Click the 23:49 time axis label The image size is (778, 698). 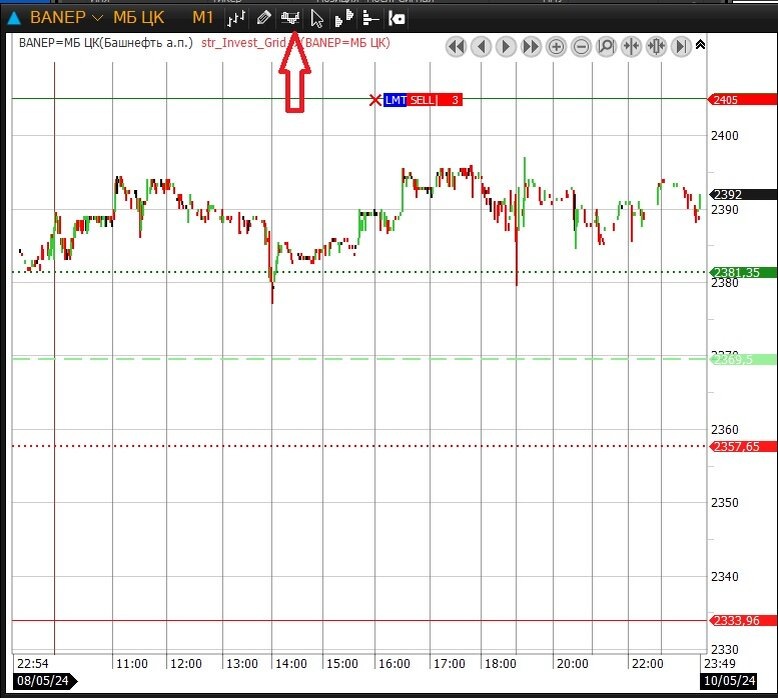719,663
